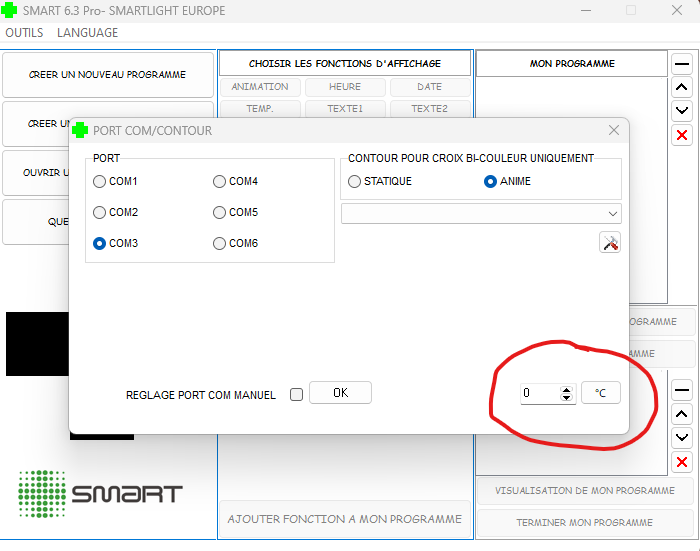Screen dimensions: 700x551
Task: Click ANIMATION display function button
Action: coord(260,87)
